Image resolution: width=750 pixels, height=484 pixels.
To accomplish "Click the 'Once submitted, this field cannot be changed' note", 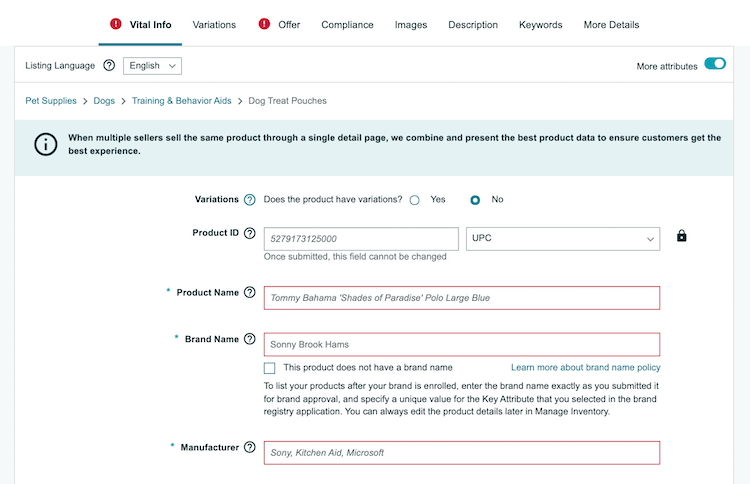I will coord(355,257).
